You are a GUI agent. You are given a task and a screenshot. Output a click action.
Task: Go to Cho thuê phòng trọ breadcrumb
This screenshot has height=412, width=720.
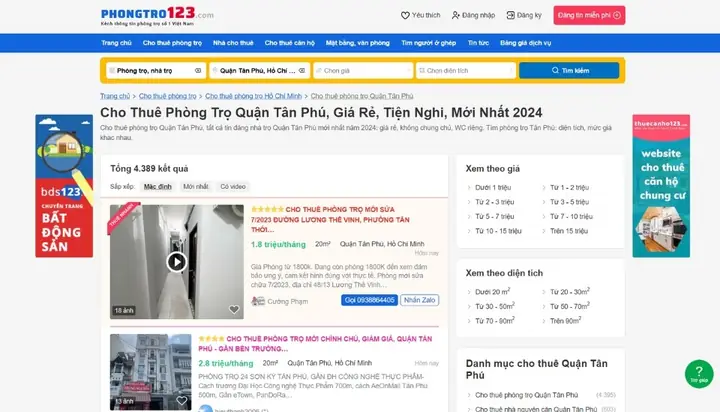pyautogui.click(x=168, y=96)
